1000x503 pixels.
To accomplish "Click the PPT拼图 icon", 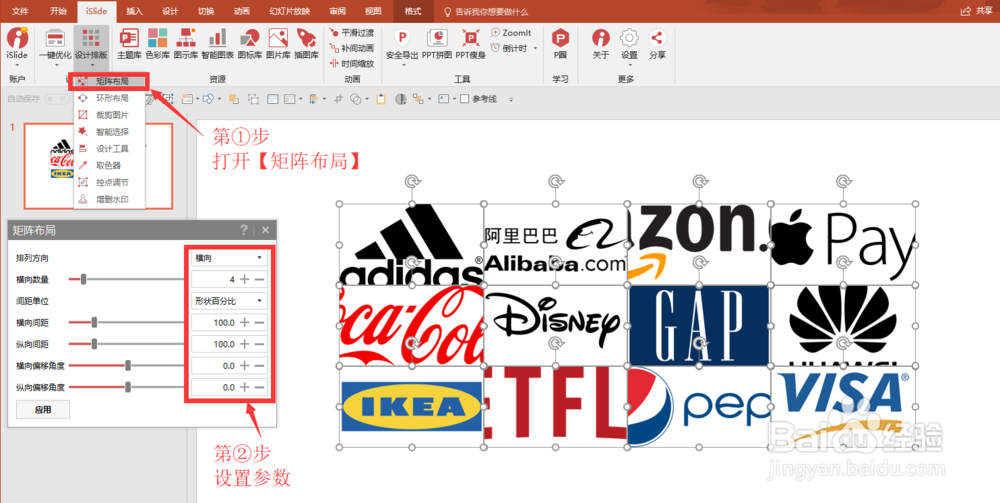I will (x=437, y=44).
